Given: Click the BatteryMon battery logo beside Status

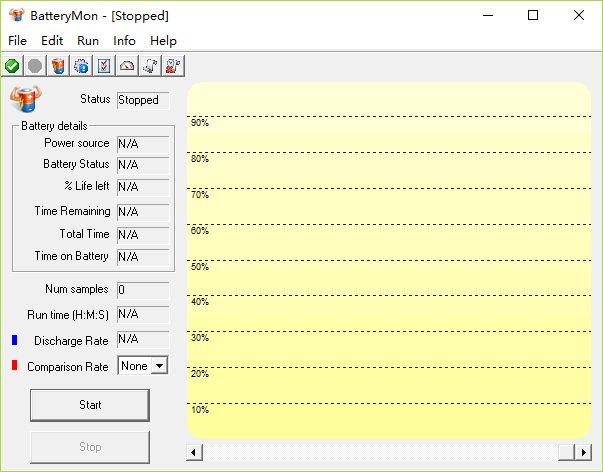Looking at the screenshot, I should tap(26, 99).
